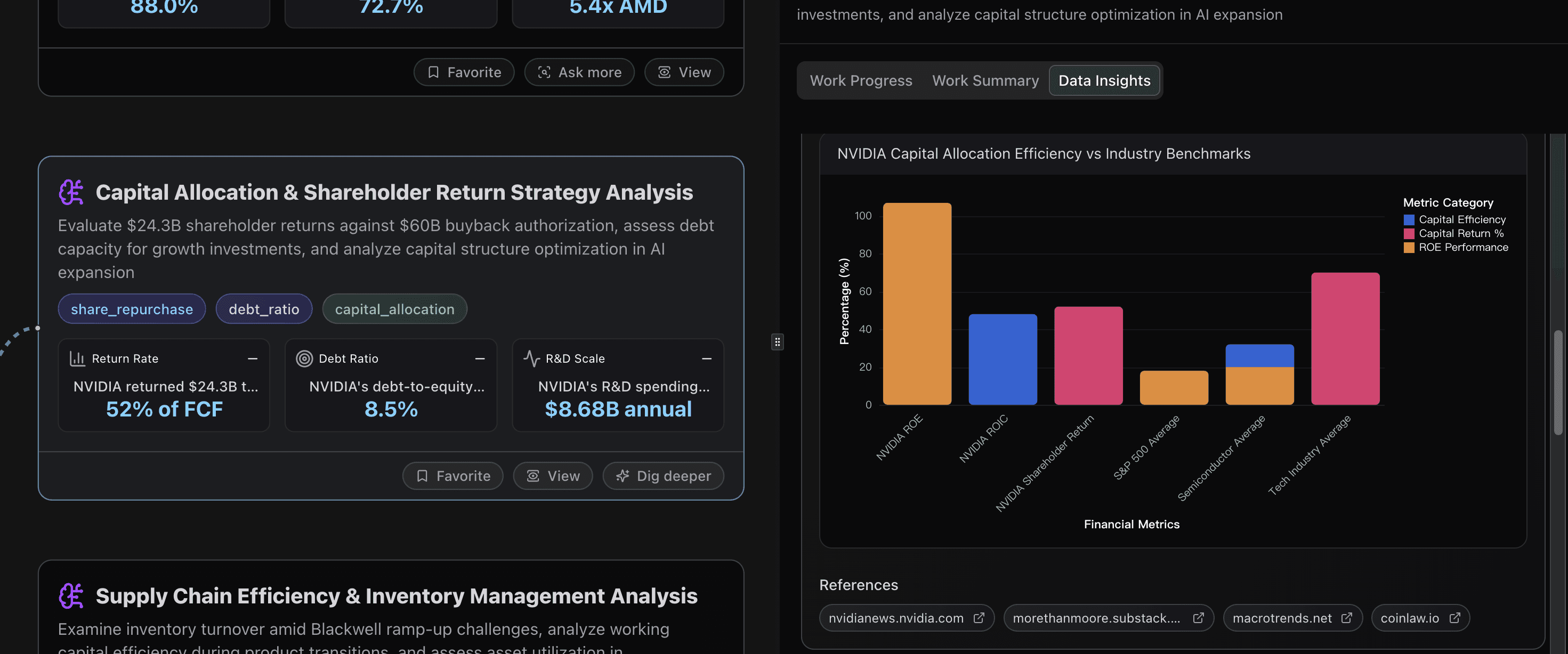Click the '$8.68B annual' value

618,409
